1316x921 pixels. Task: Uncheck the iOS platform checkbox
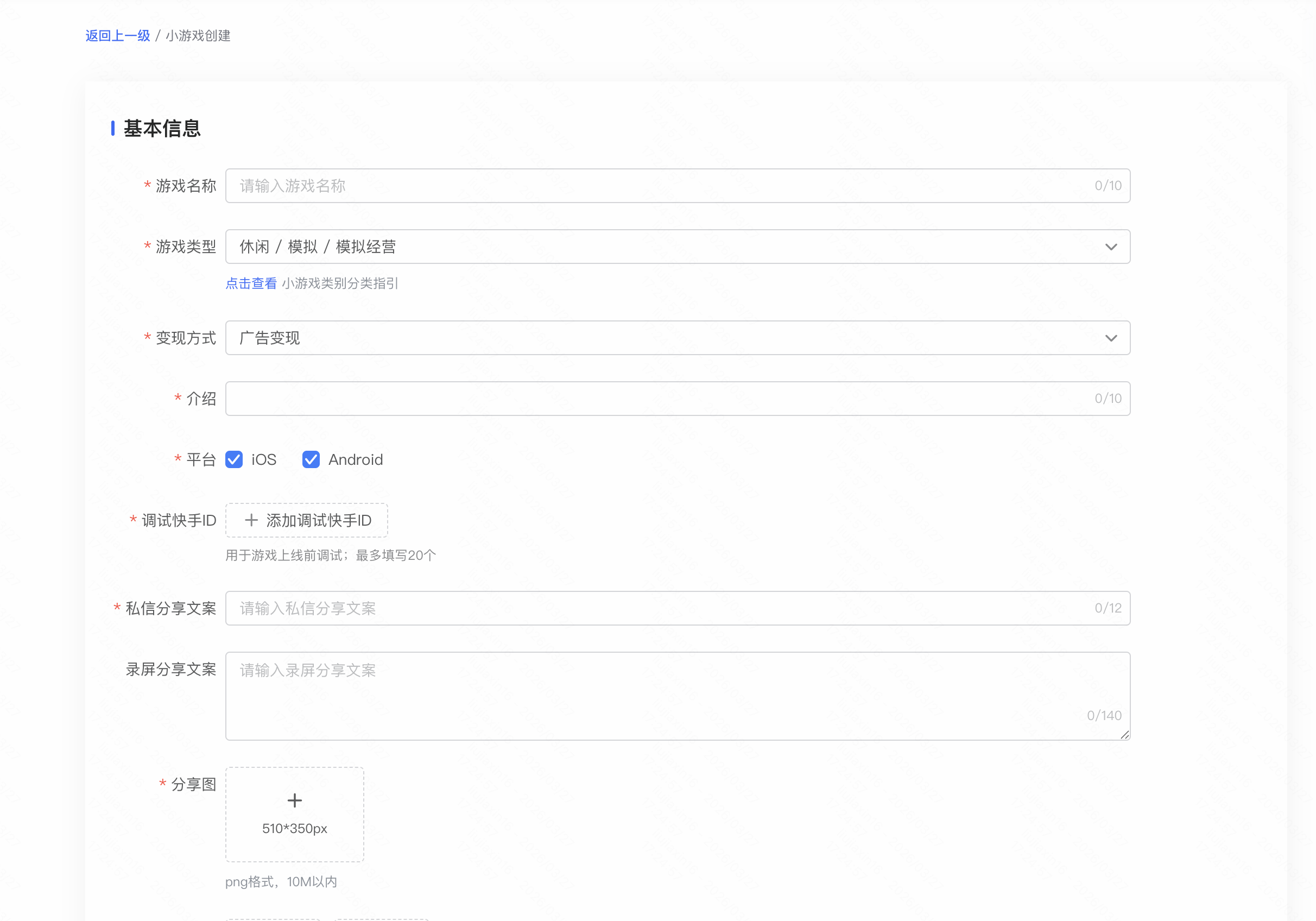click(x=234, y=459)
